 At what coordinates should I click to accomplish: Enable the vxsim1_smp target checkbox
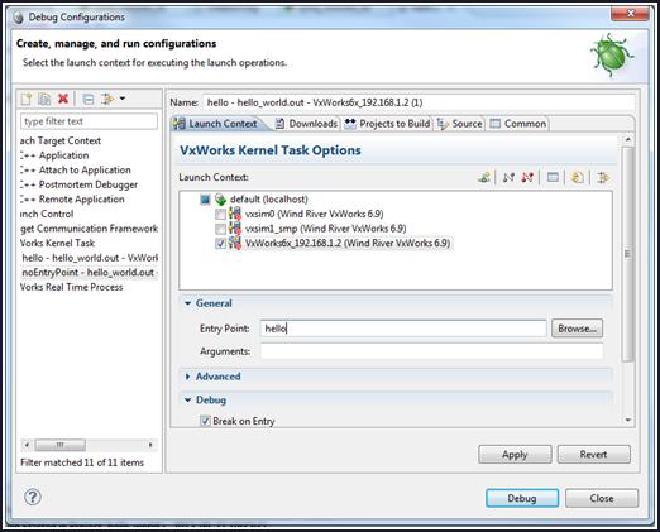pyautogui.click(x=220, y=229)
